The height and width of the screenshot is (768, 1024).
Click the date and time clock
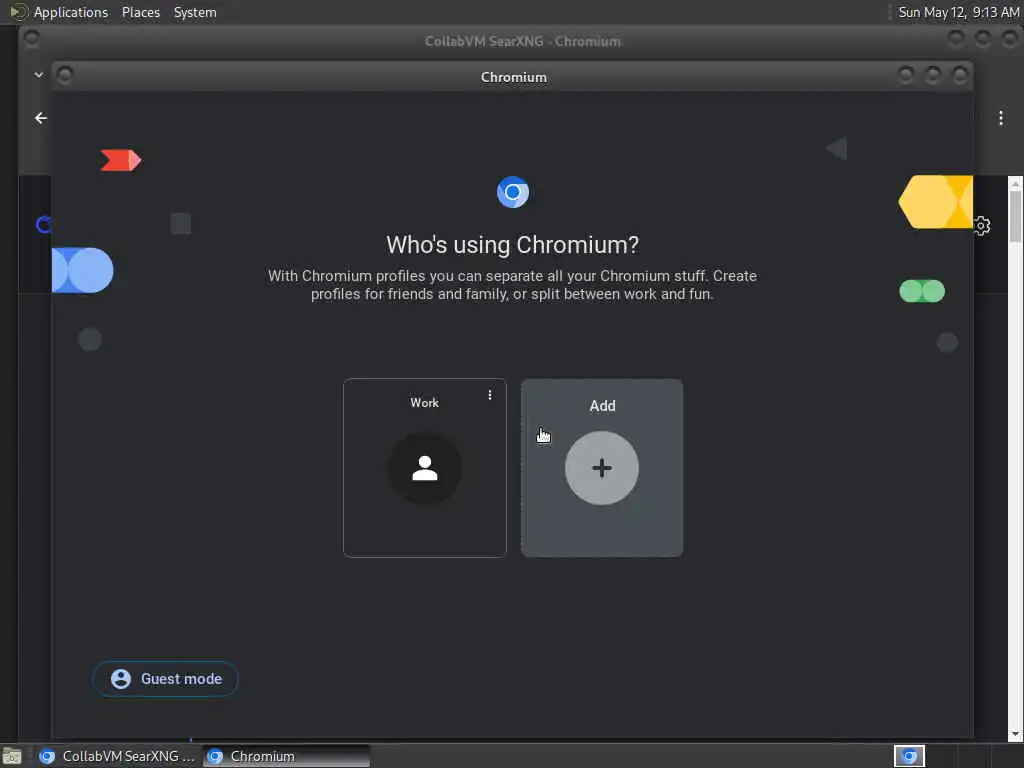958,12
